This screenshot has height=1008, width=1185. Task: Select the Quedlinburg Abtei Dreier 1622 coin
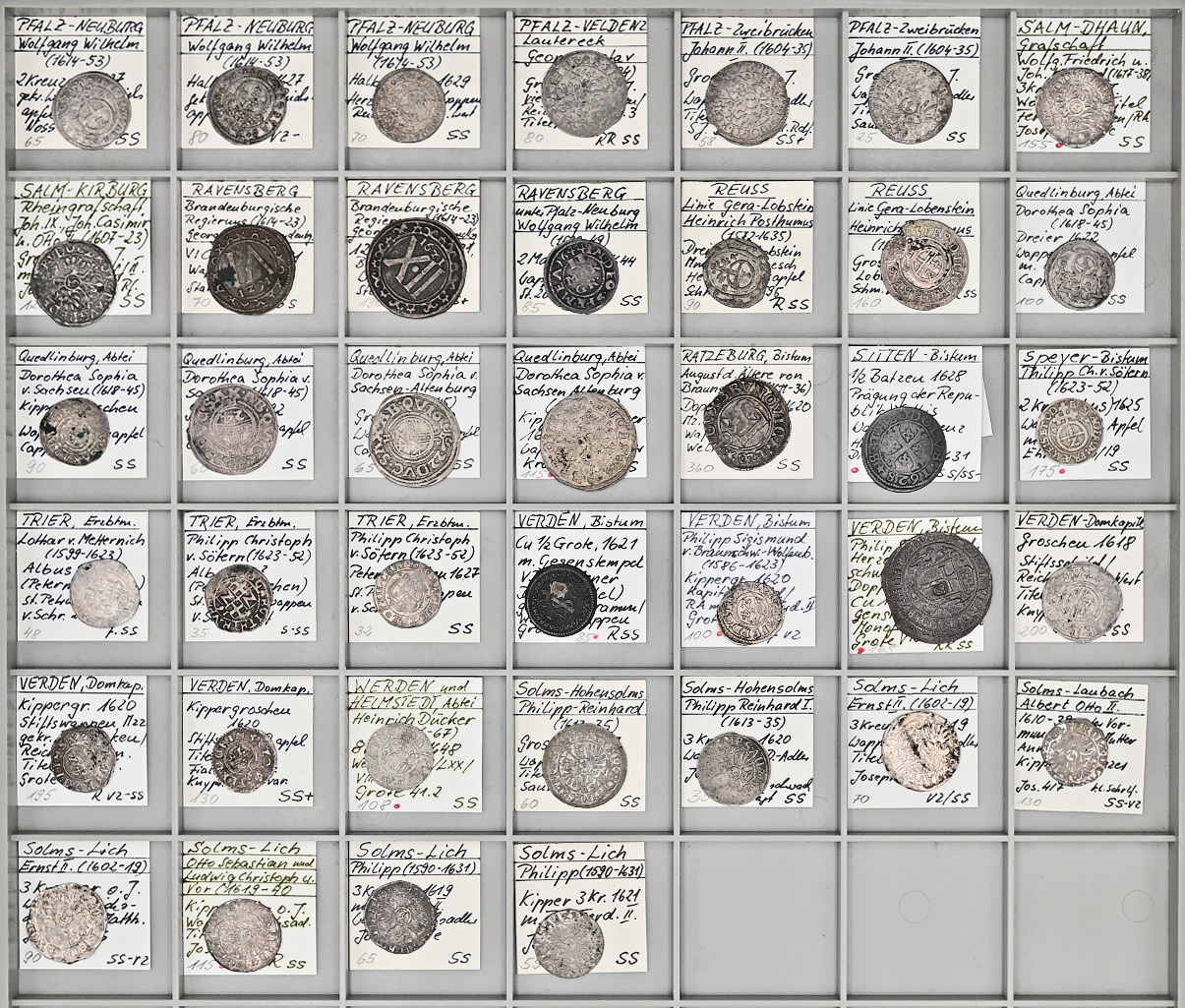[1079, 273]
